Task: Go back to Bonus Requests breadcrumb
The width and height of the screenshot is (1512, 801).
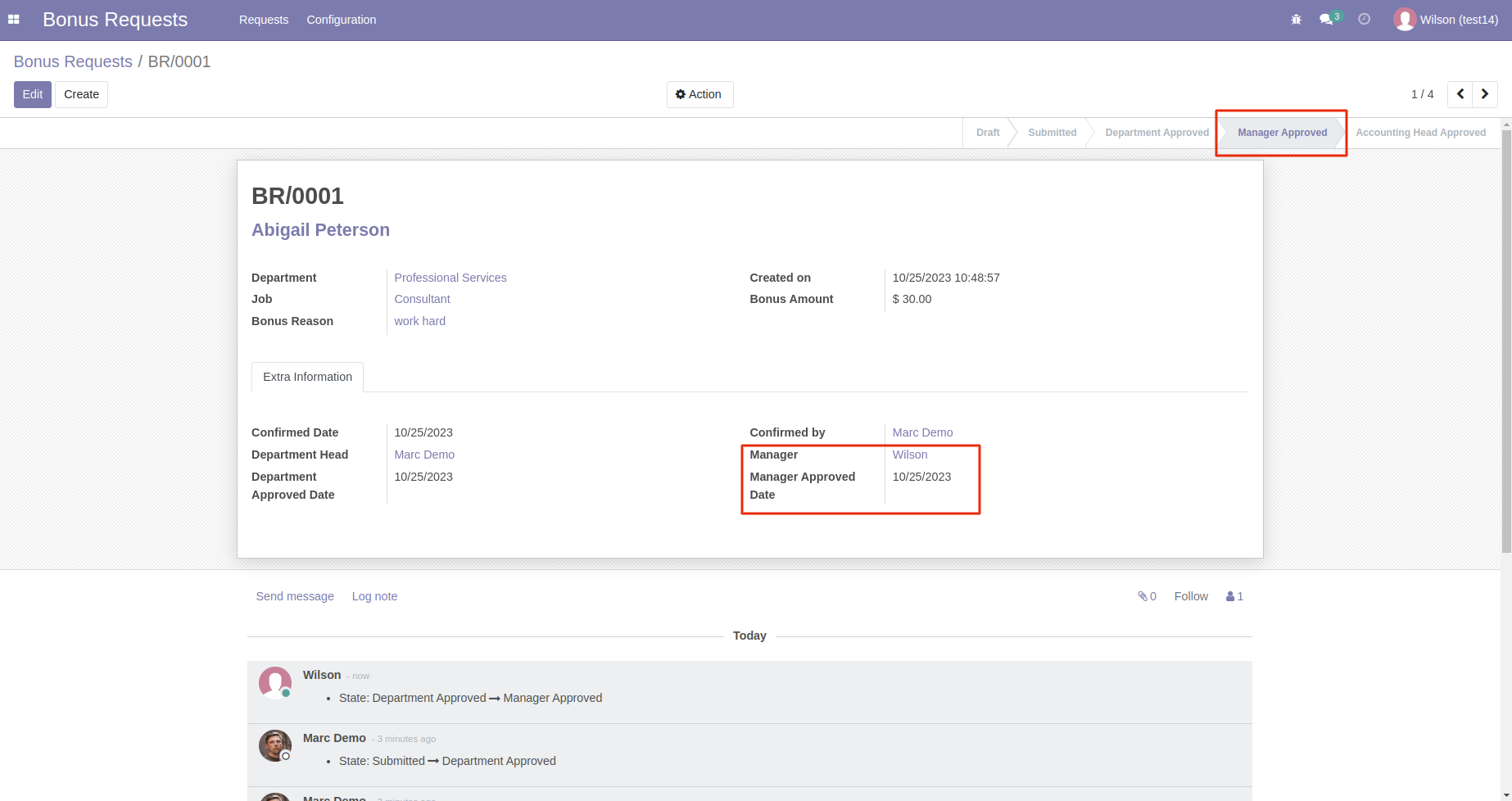Action: pyautogui.click(x=73, y=61)
